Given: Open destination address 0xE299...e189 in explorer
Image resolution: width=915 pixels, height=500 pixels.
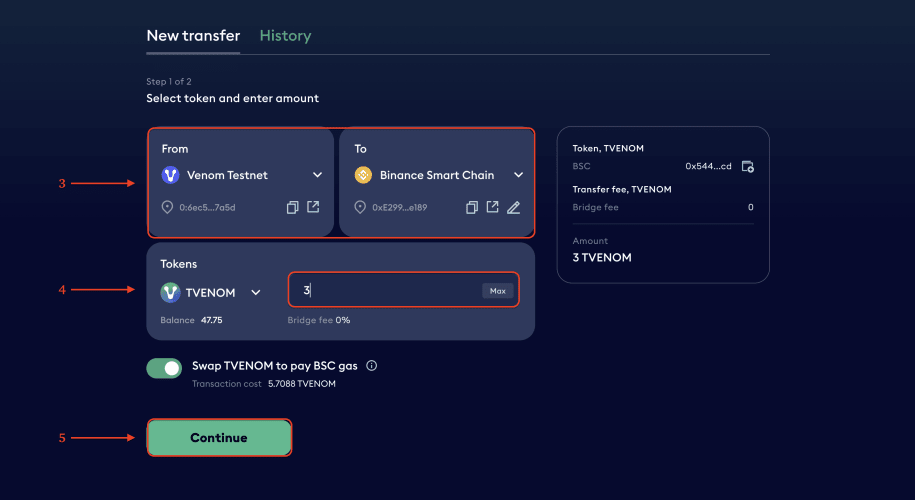Looking at the screenshot, I should tap(493, 207).
